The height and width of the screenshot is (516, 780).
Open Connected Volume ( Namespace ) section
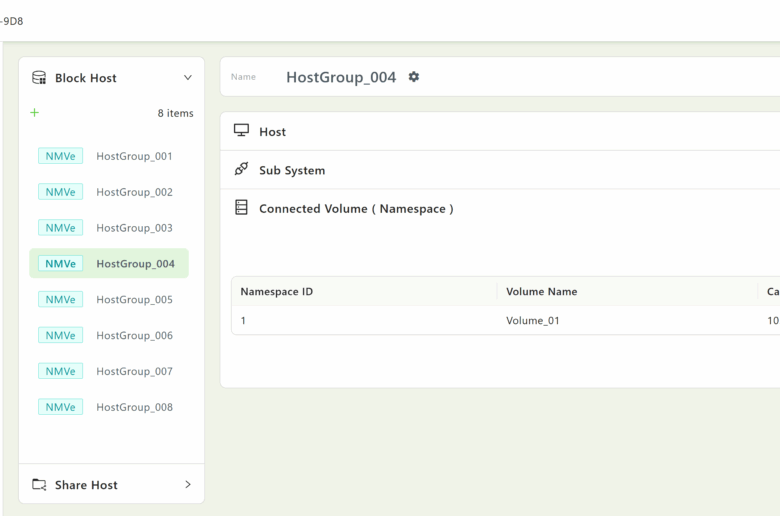pyautogui.click(x=356, y=209)
